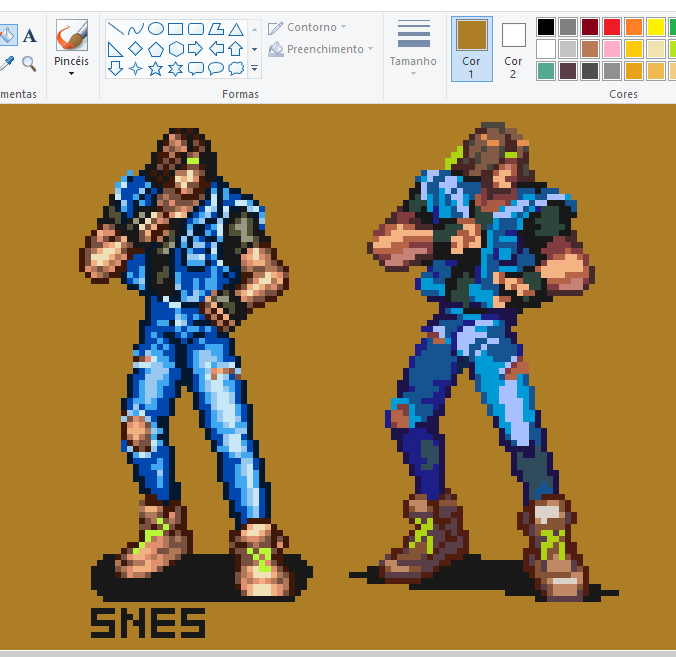Activate the Cor 1 foreground color
This screenshot has height=657, width=676.
[472, 49]
